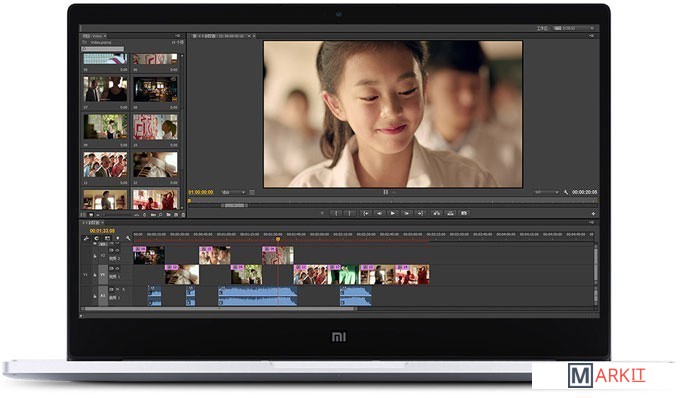Open timeline display settings wrench icon
The width and height of the screenshot is (682, 398).
click(x=128, y=238)
